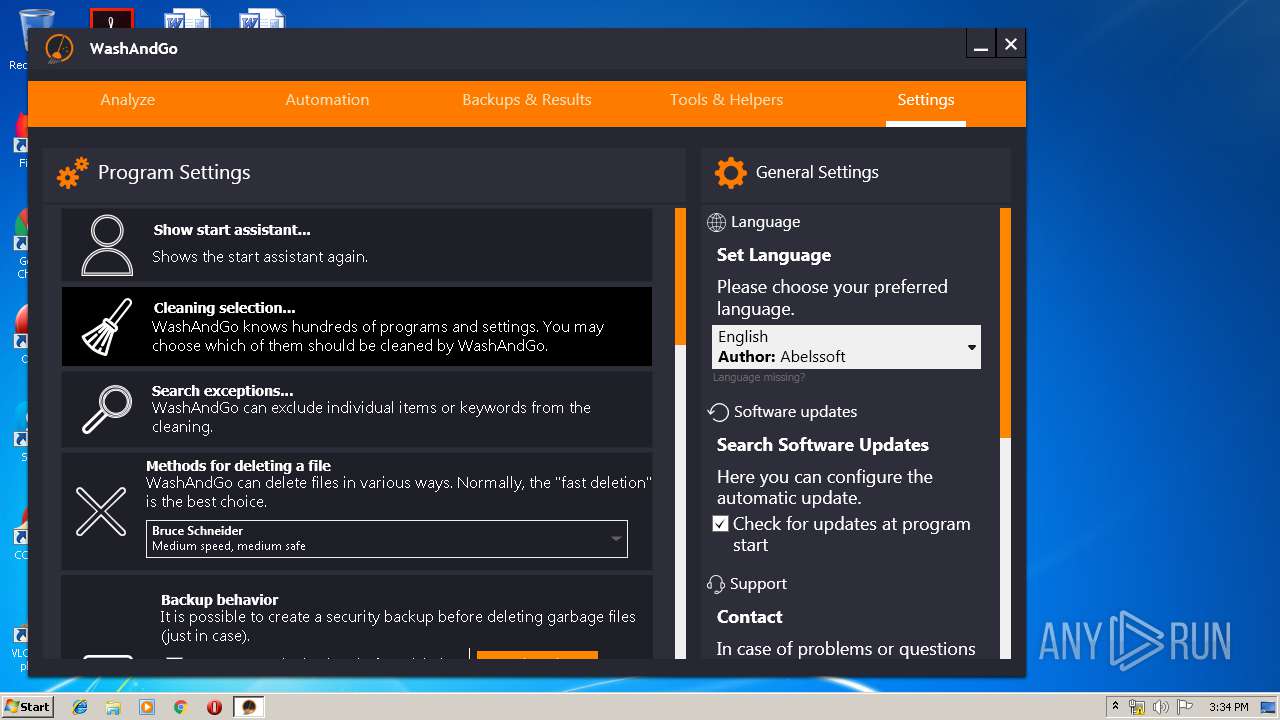The height and width of the screenshot is (720, 1280).
Task: Open media player from taskbar
Action: (147, 707)
